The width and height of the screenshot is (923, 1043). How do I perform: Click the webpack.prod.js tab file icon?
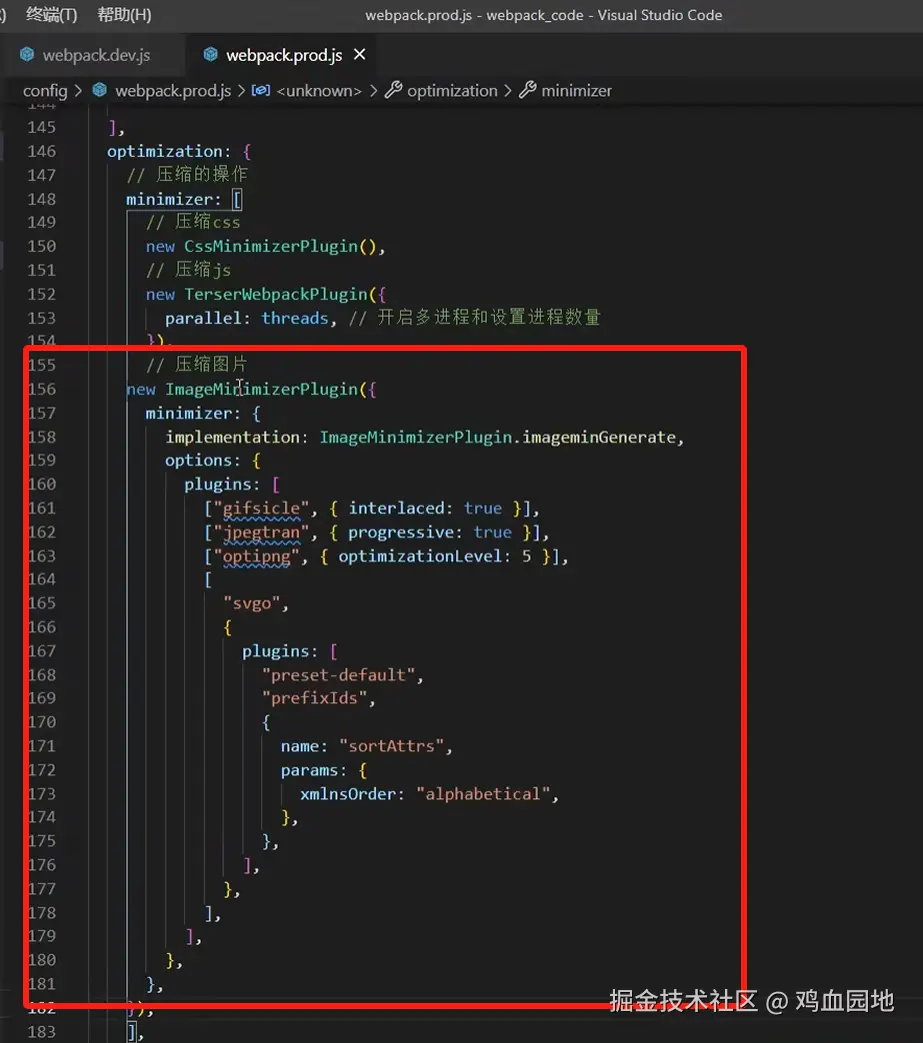pos(210,55)
